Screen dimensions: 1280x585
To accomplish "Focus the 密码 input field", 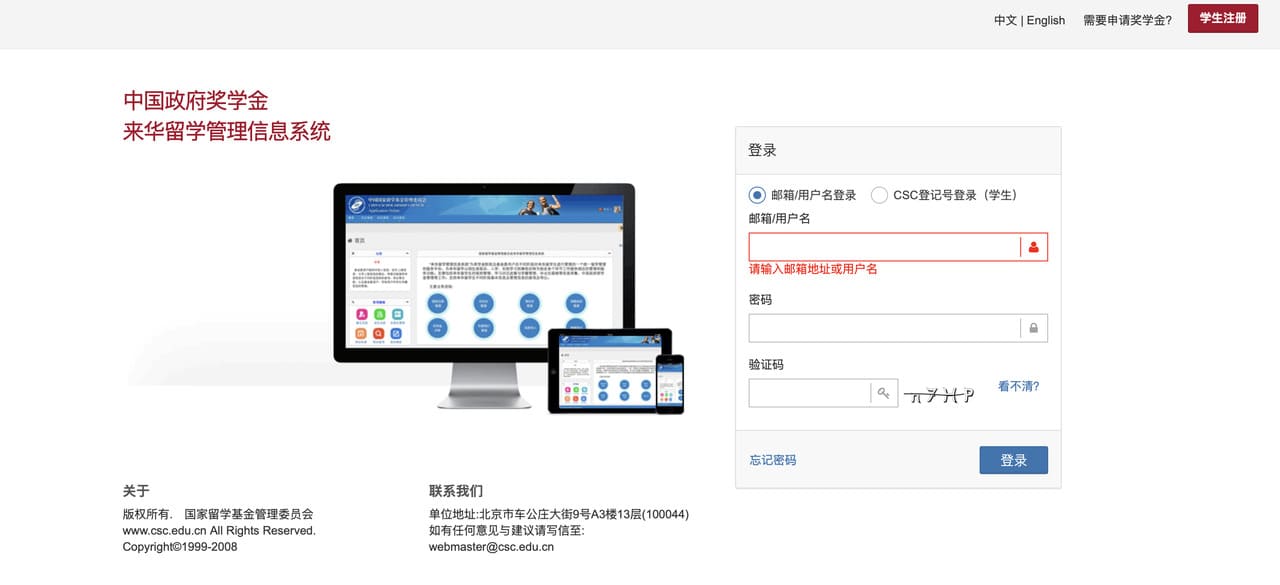I will click(884, 328).
